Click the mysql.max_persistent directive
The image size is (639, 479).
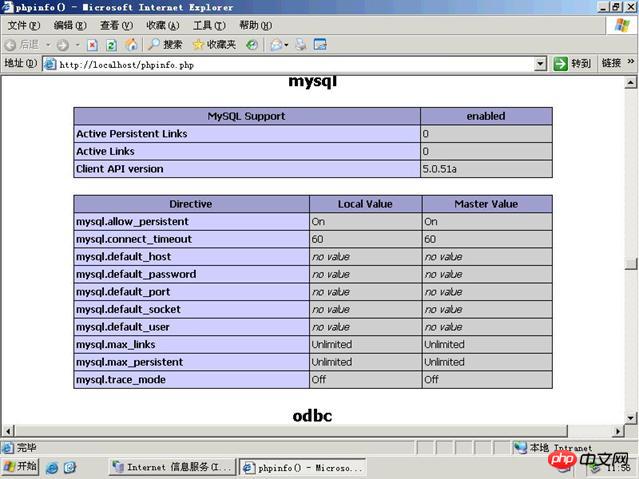[x=130, y=362]
